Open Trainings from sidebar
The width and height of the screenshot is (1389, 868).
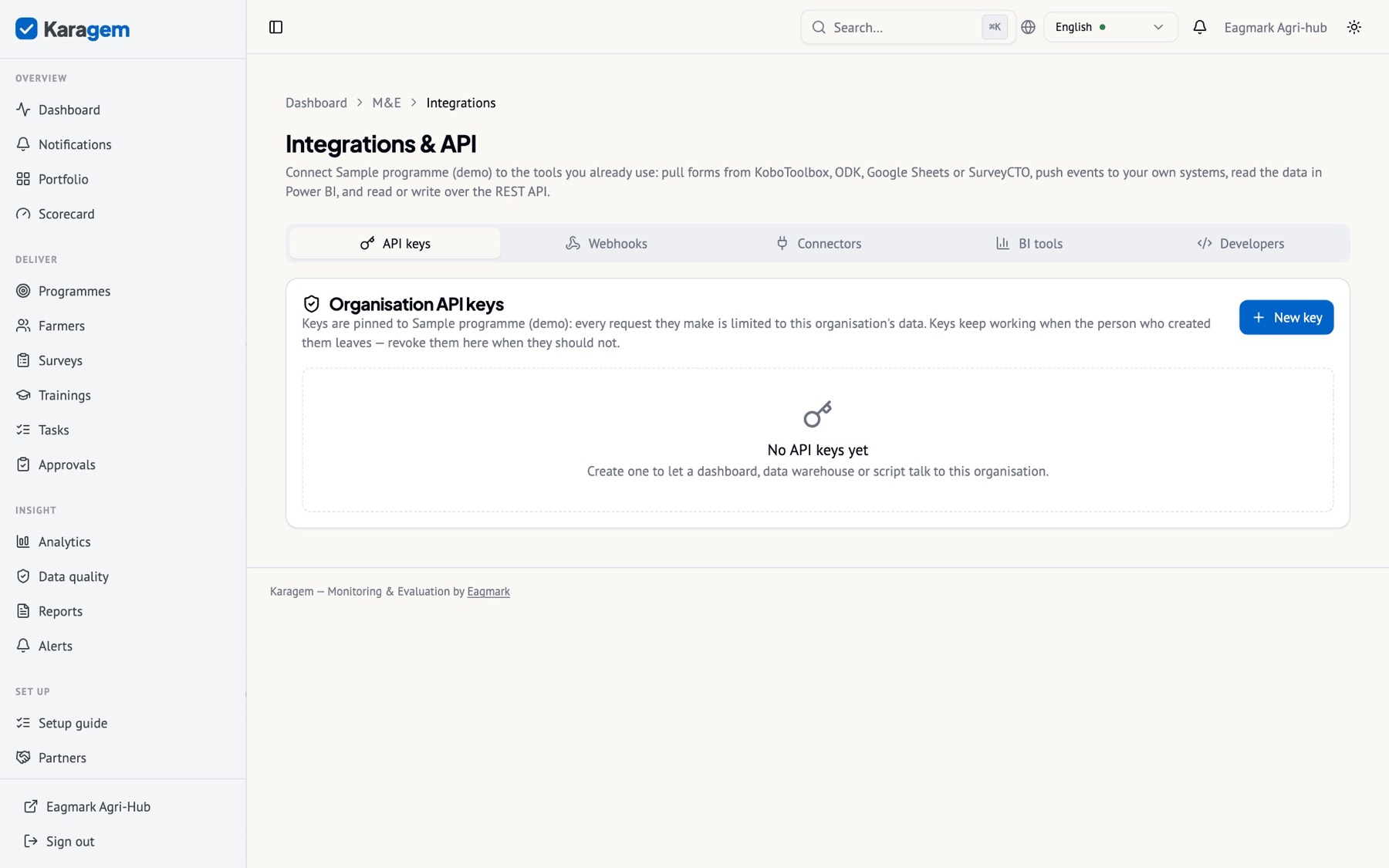[123, 395]
